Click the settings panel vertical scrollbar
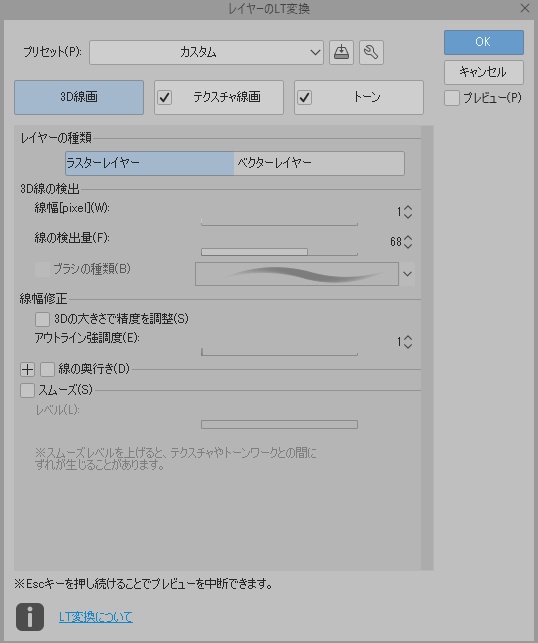The width and height of the screenshot is (538, 643). click(427, 348)
